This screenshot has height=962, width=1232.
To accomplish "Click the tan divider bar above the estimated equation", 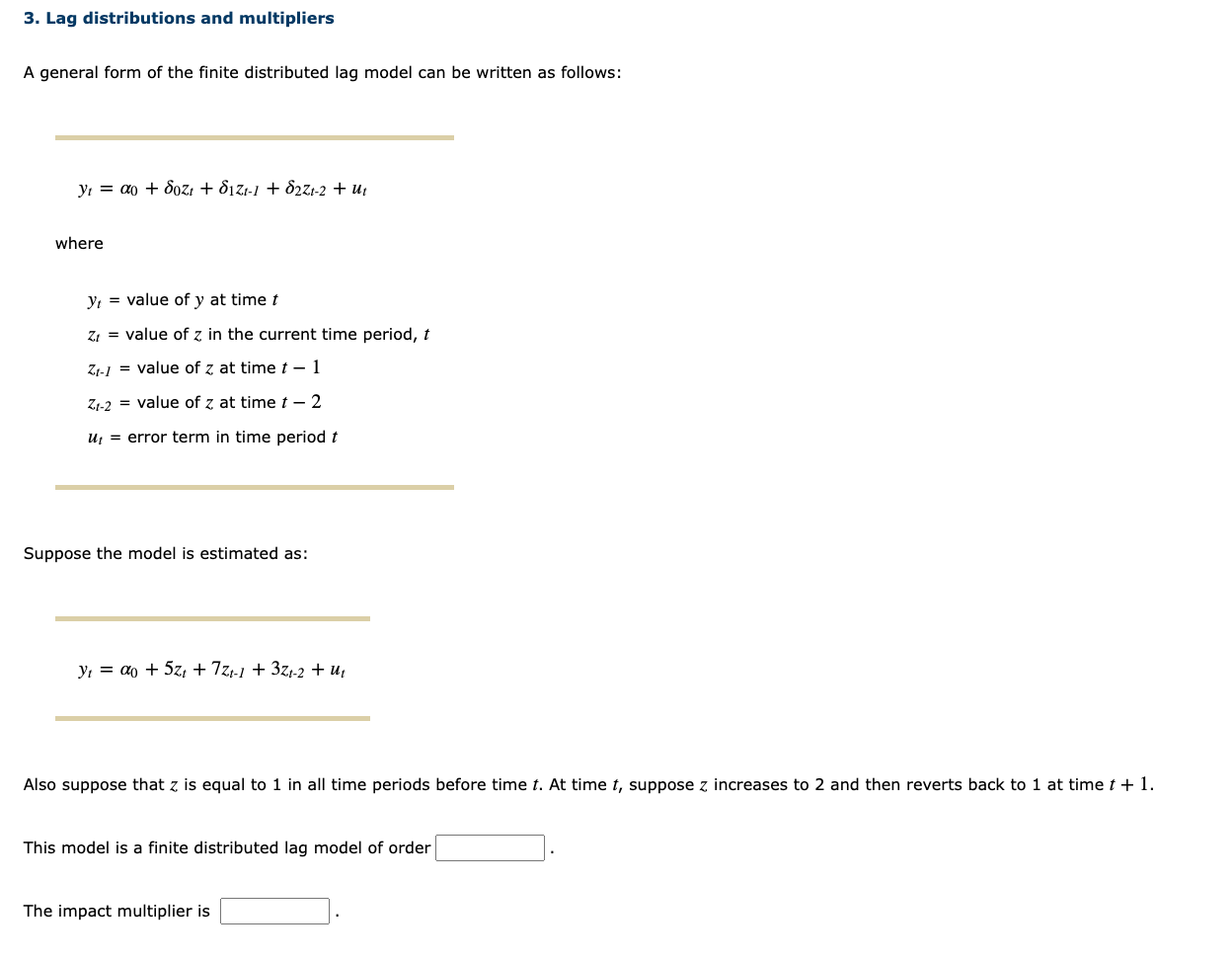I will 213,618.
